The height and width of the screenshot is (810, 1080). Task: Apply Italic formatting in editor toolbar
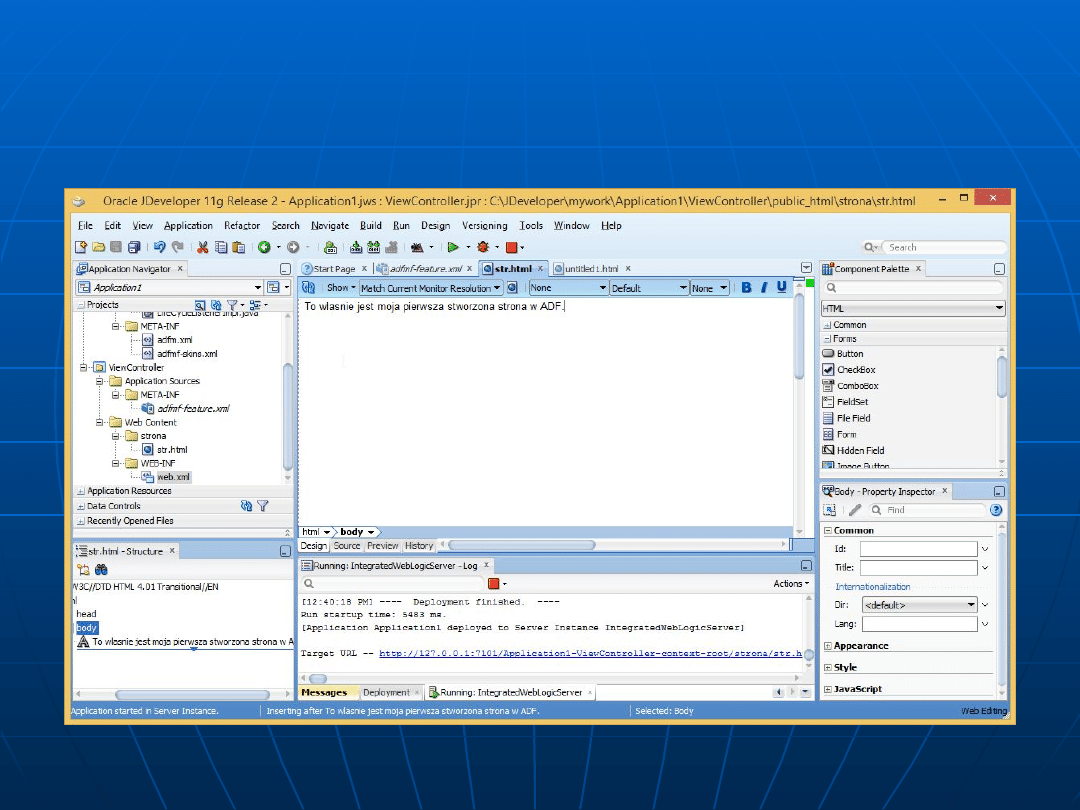pyautogui.click(x=764, y=288)
